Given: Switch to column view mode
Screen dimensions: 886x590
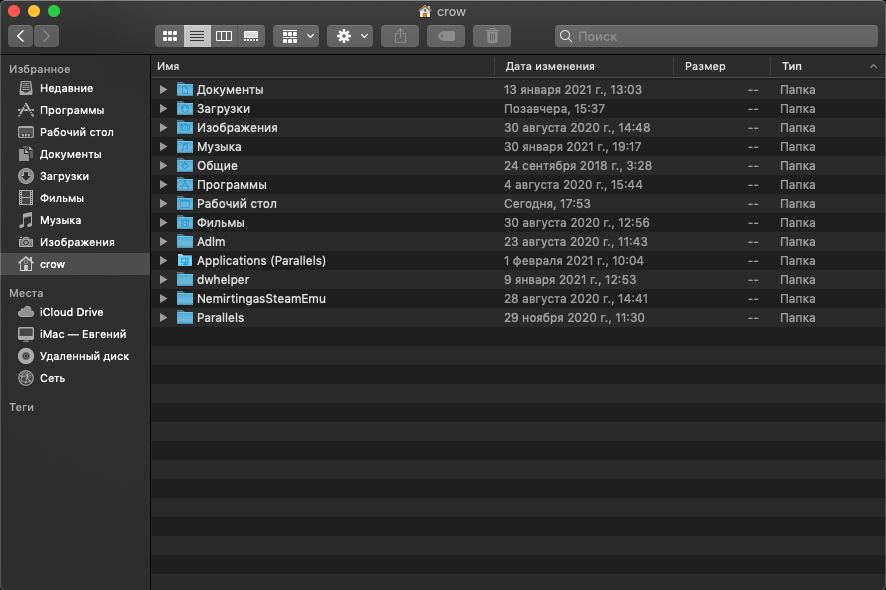Looking at the screenshot, I should point(224,36).
